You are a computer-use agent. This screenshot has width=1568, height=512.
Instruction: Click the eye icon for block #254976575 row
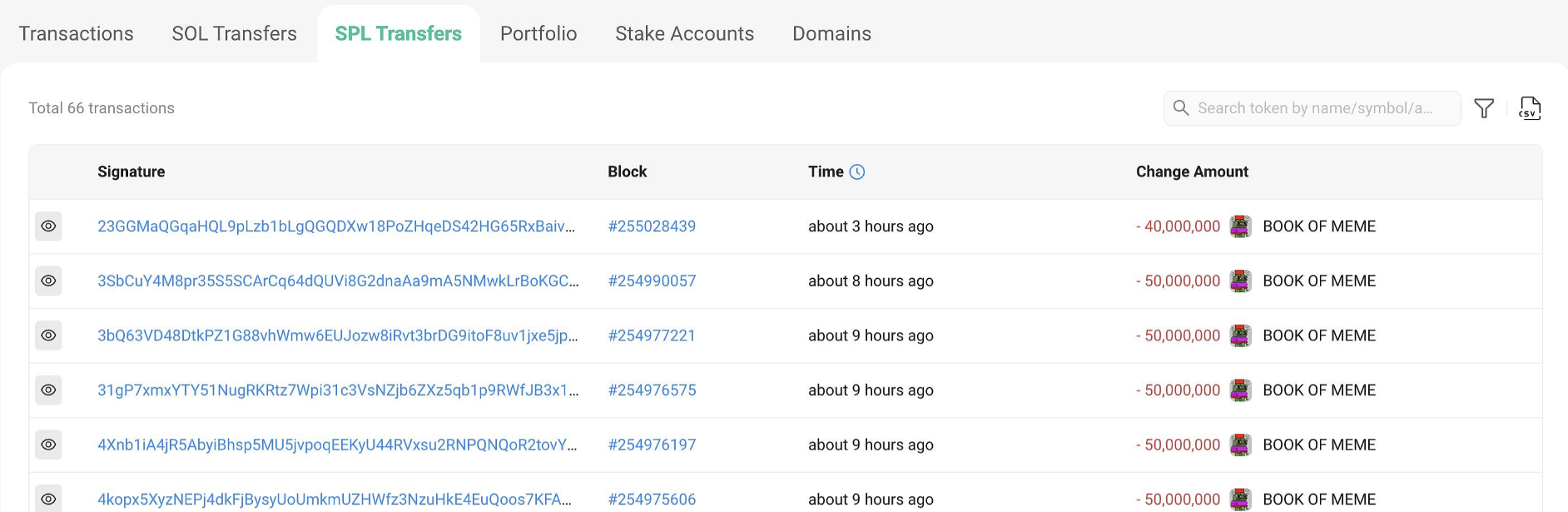(x=48, y=390)
